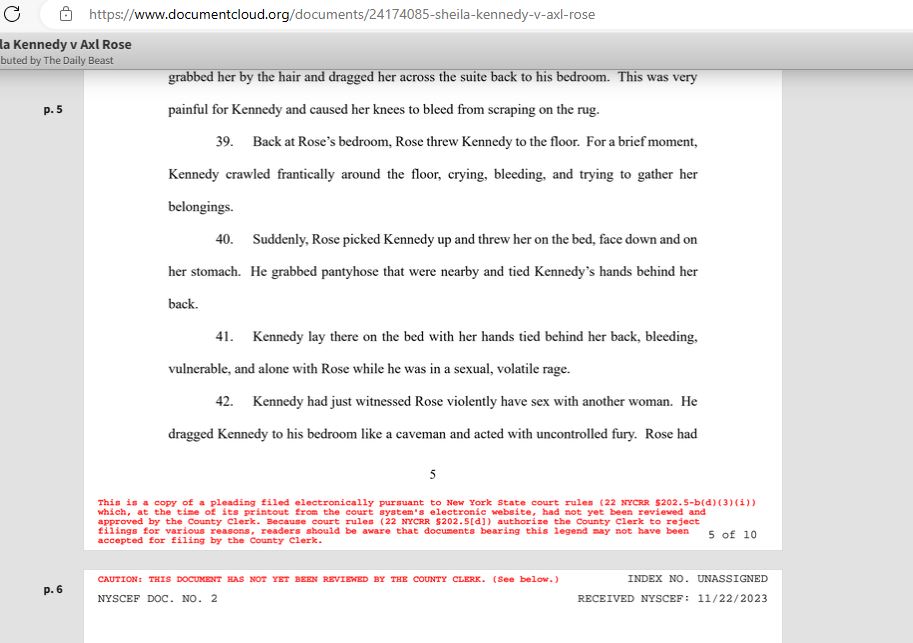This screenshot has height=643, width=913.
Task: Click the word "back." ending paragraph 40
Action: [183, 304]
